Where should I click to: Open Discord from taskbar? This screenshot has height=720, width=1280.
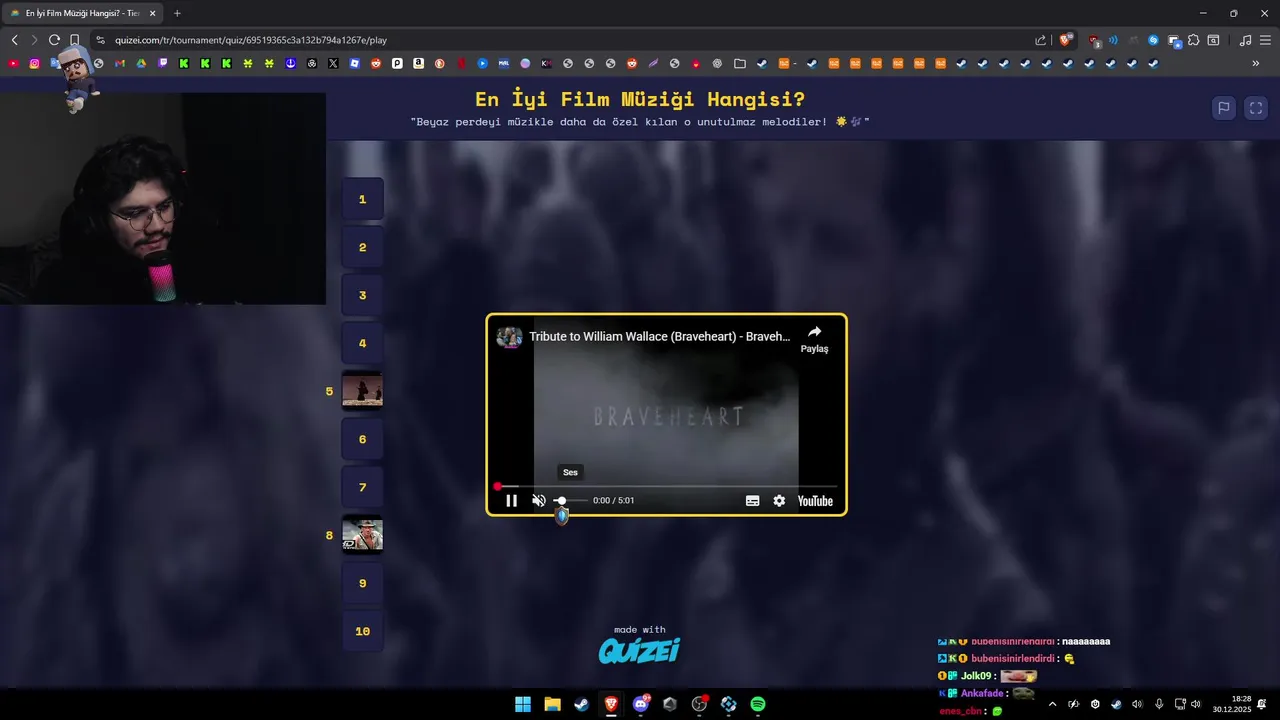click(641, 704)
